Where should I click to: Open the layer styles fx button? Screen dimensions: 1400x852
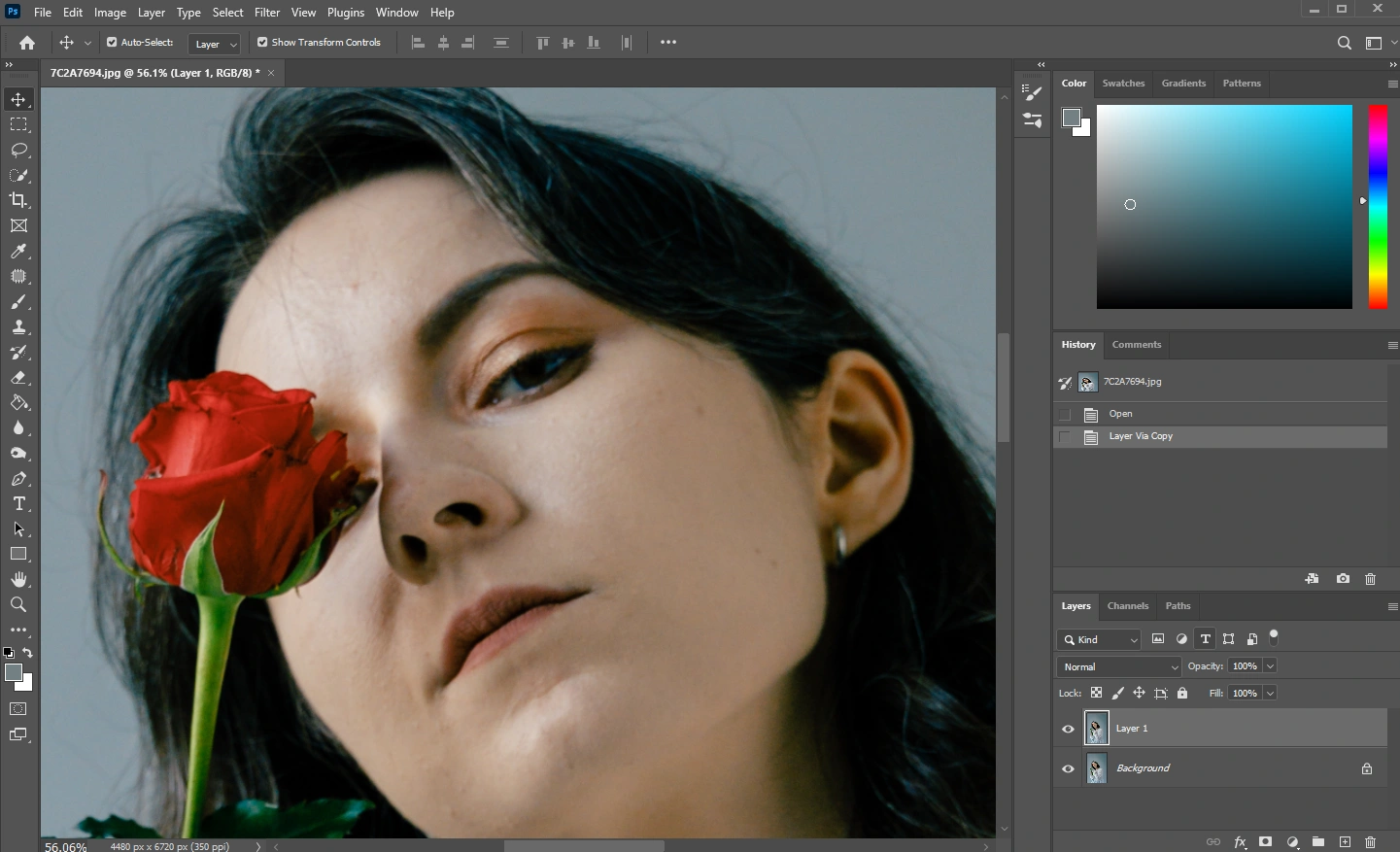(x=1241, y=842)
